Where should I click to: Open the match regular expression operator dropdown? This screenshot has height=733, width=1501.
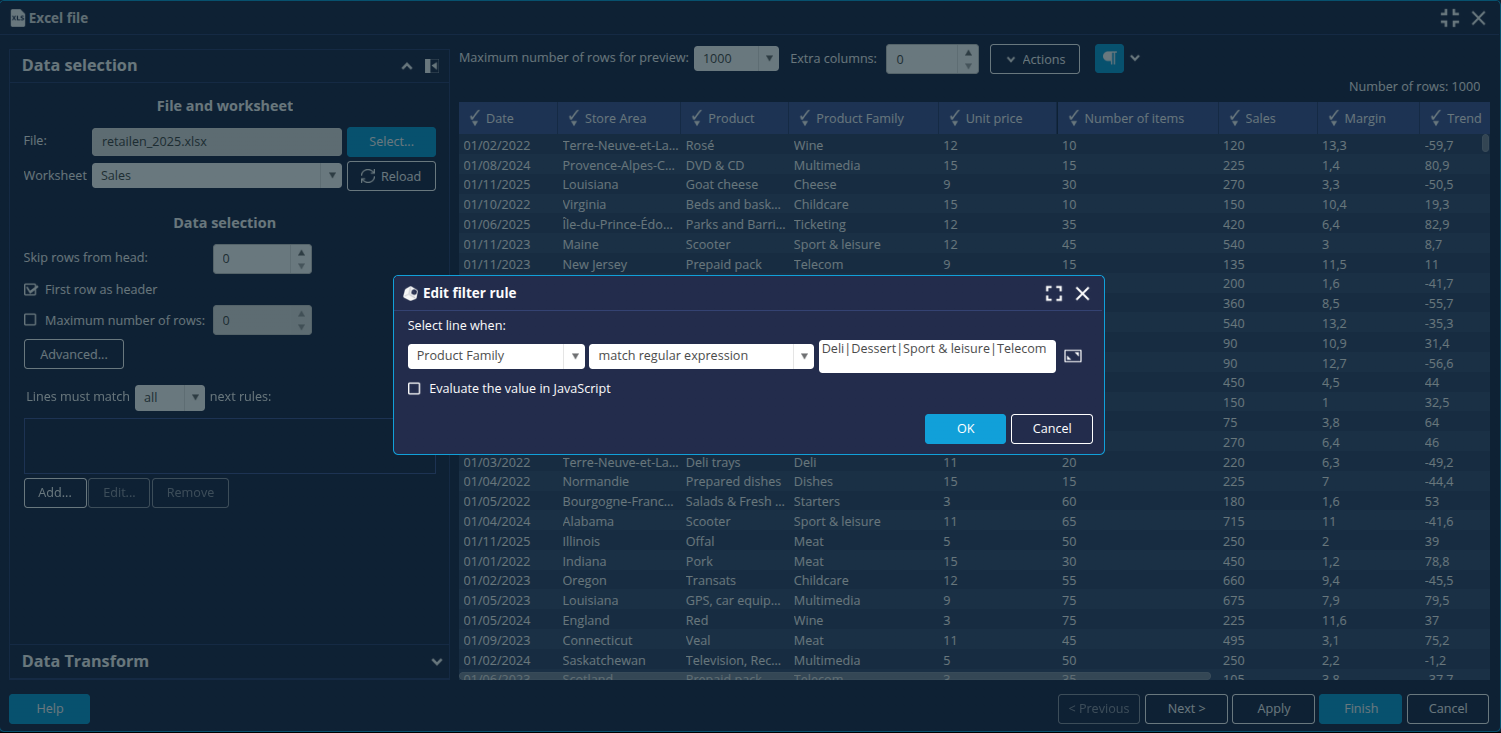(701, 356)
